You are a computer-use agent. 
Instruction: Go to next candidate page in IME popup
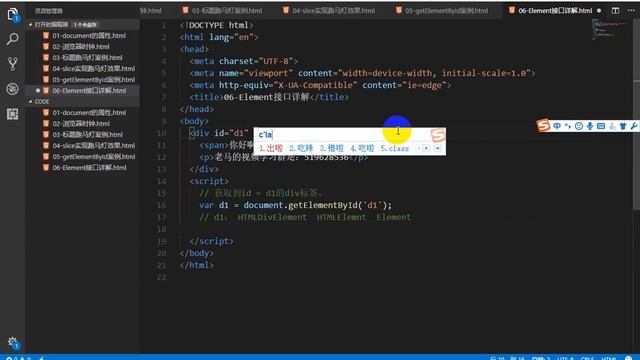(426, 149)
